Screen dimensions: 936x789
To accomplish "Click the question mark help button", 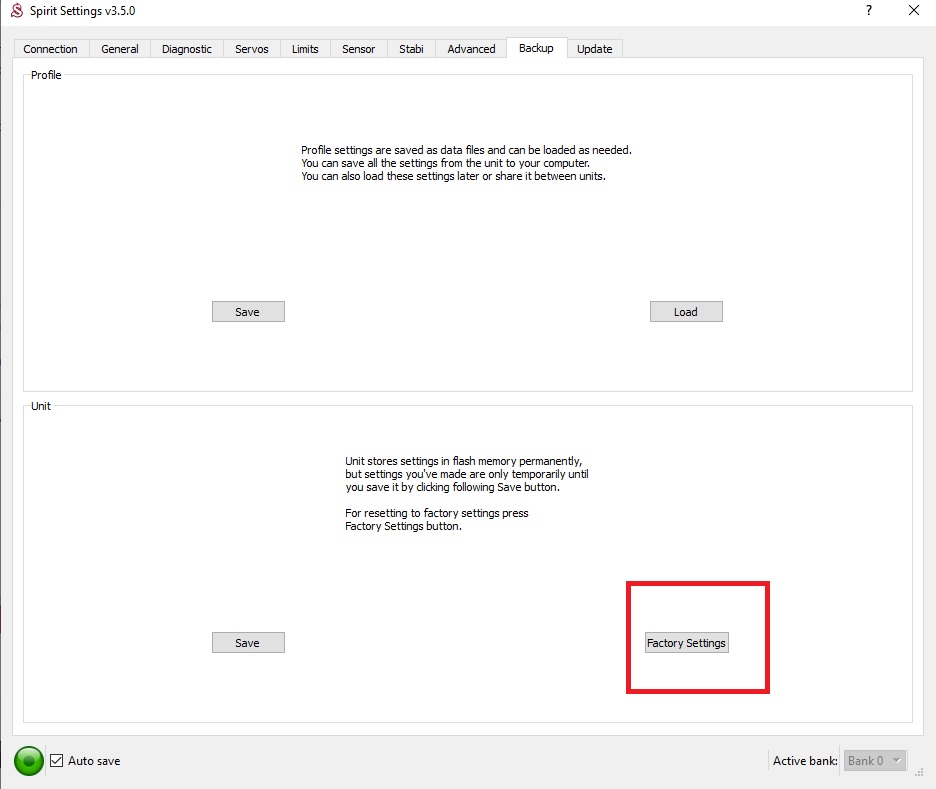I will pyautogui.click(x=869, y=11).
